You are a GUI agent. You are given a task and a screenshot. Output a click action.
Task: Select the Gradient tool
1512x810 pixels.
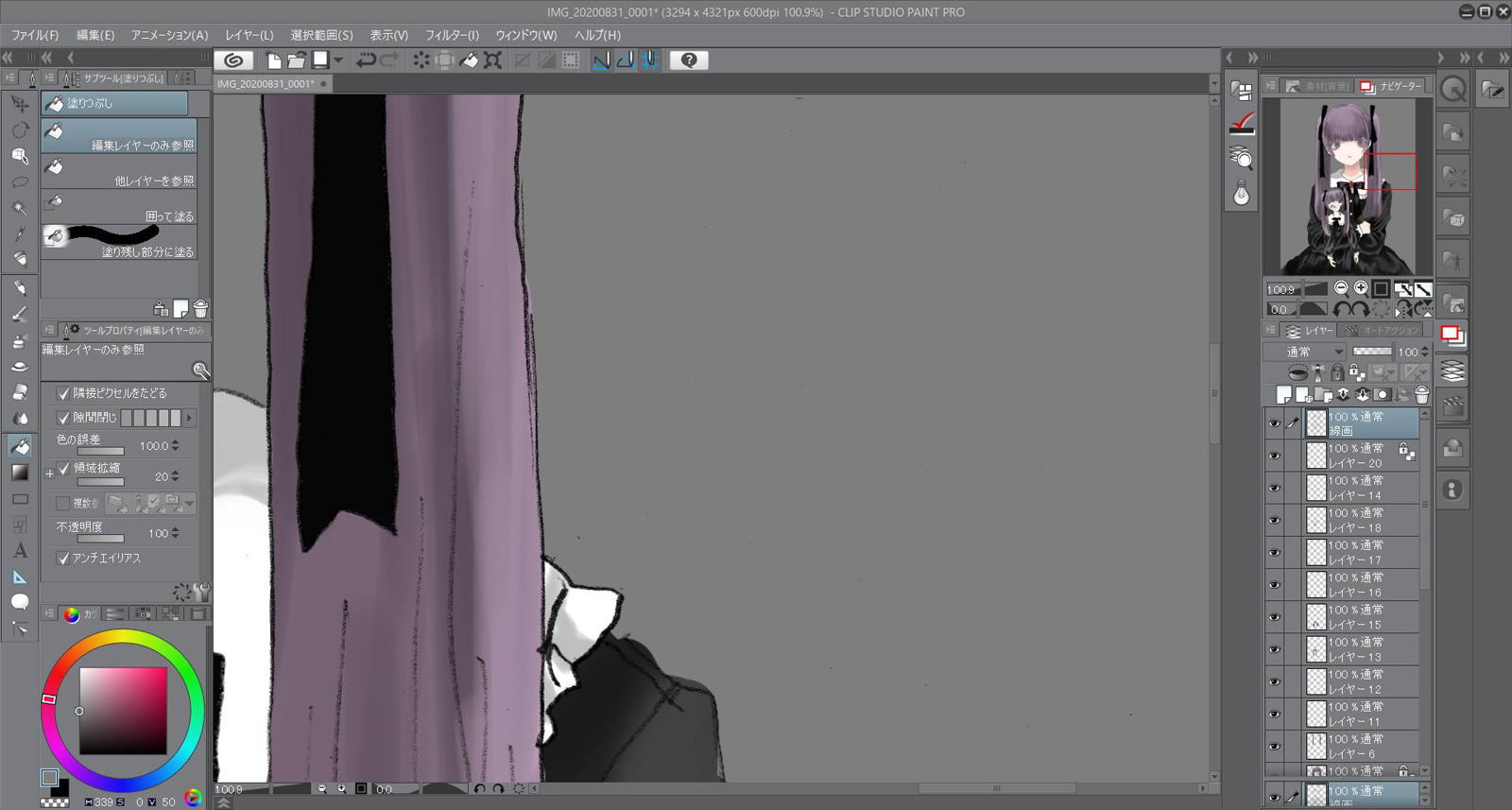click(x=20, y=473)
